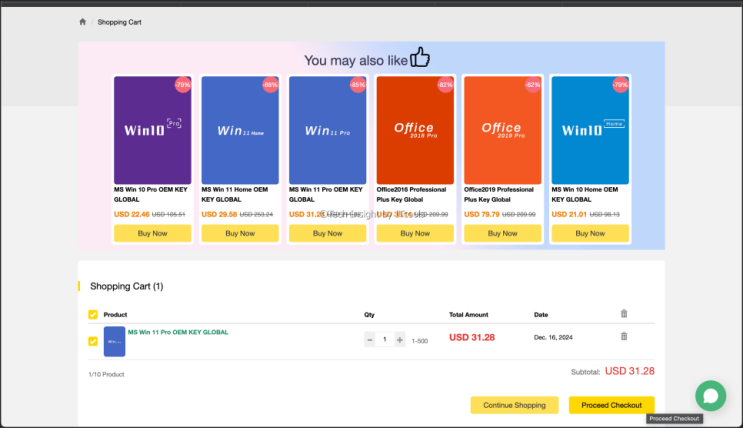Open the Win 11 Pro product card image
743x428 pixels.
[x=327, y=130]
